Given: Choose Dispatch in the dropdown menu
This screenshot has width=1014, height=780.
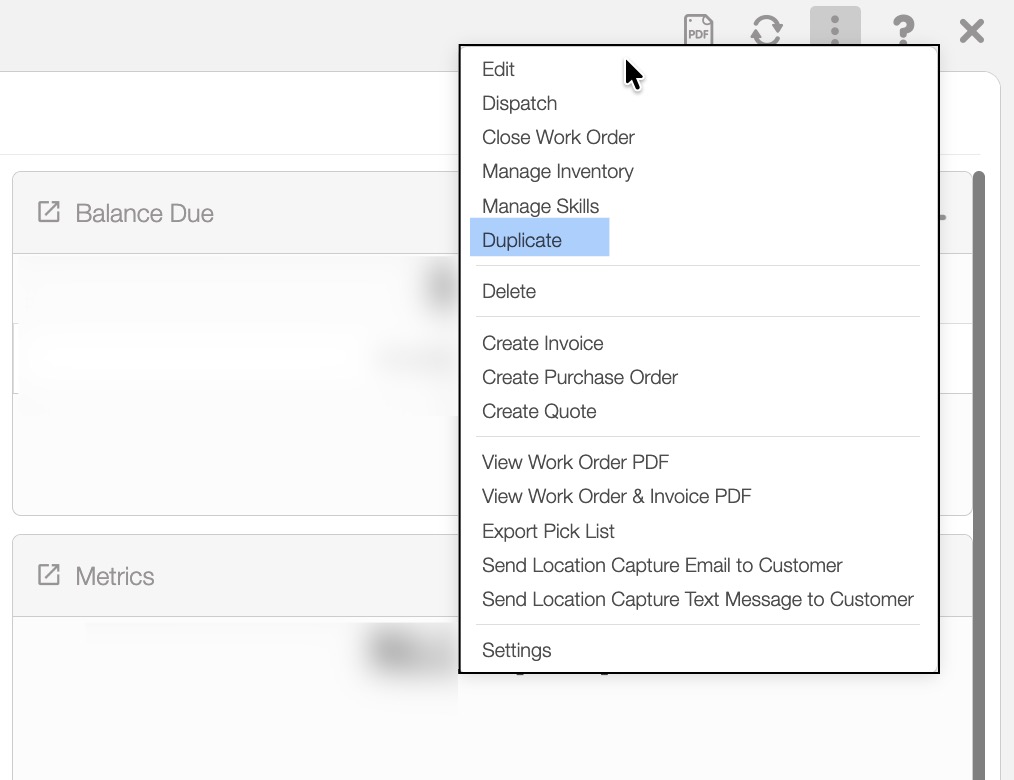Looking at the screenshot, I should pyautogui.click(x=519, y=103).
